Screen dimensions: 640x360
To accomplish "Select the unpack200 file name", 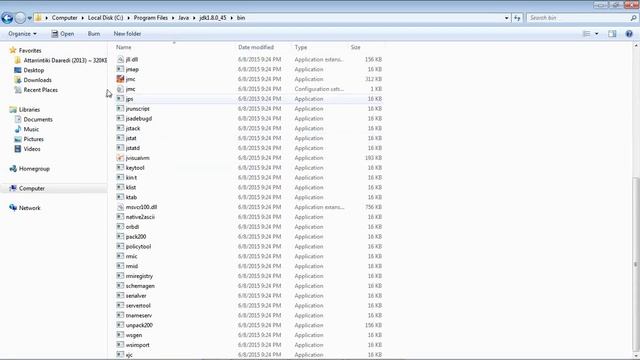I will coord(139,325).
